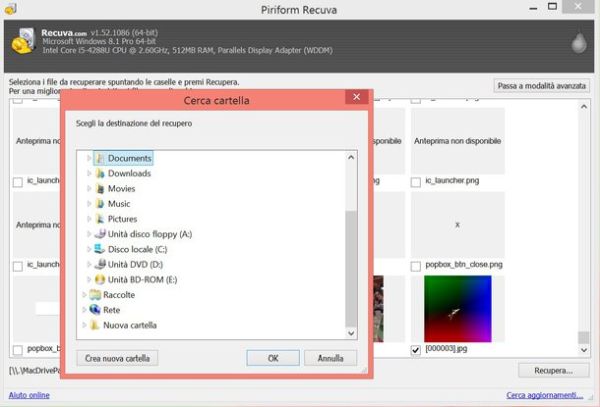Click the popbox_btn_close.png preview thumbnail
Image resolution: width=600 pixels, height=407 pixels.
(x=458, y=225)
